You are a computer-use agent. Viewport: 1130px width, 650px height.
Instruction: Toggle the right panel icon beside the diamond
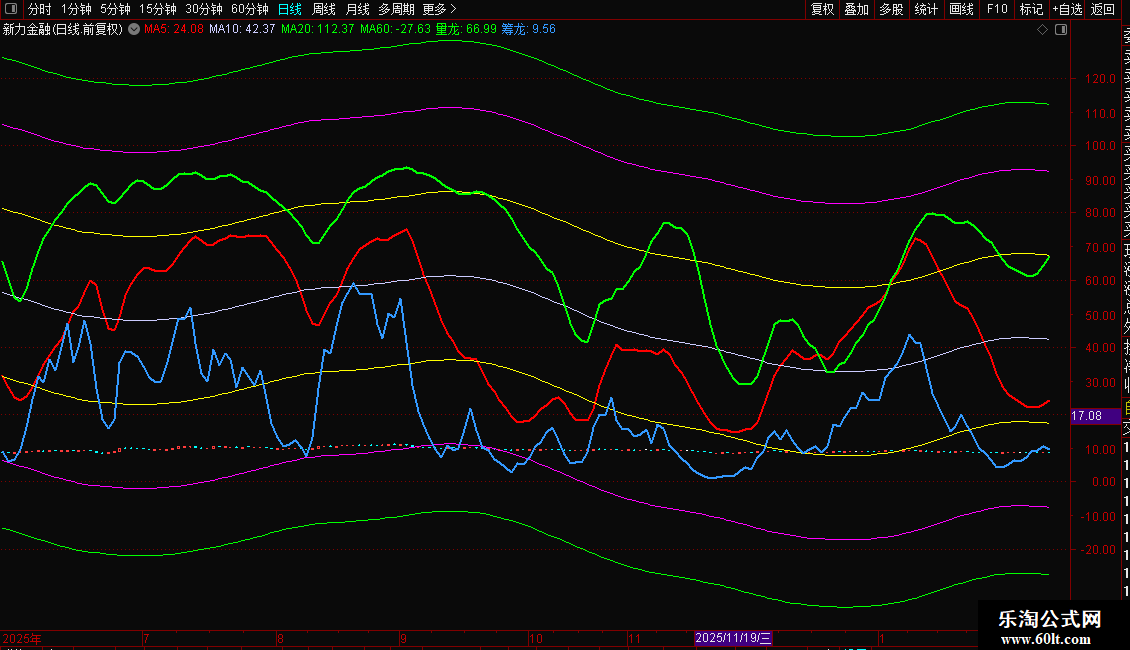(x=1061, y=30)
